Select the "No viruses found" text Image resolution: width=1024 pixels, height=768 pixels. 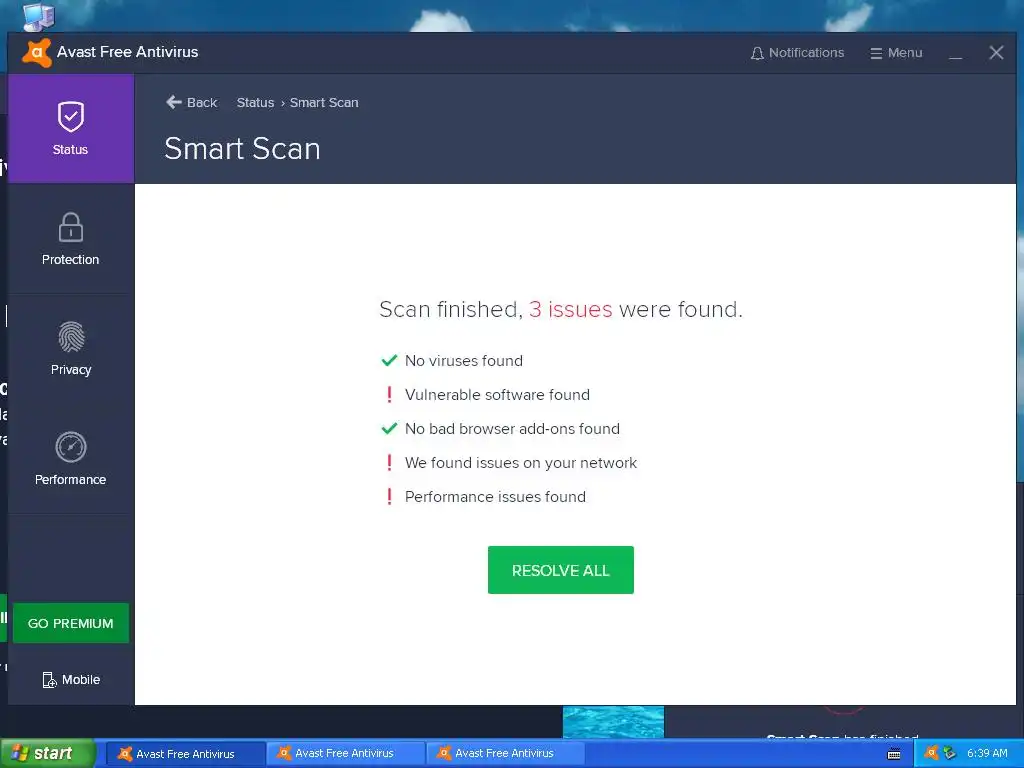click(464, 360)
